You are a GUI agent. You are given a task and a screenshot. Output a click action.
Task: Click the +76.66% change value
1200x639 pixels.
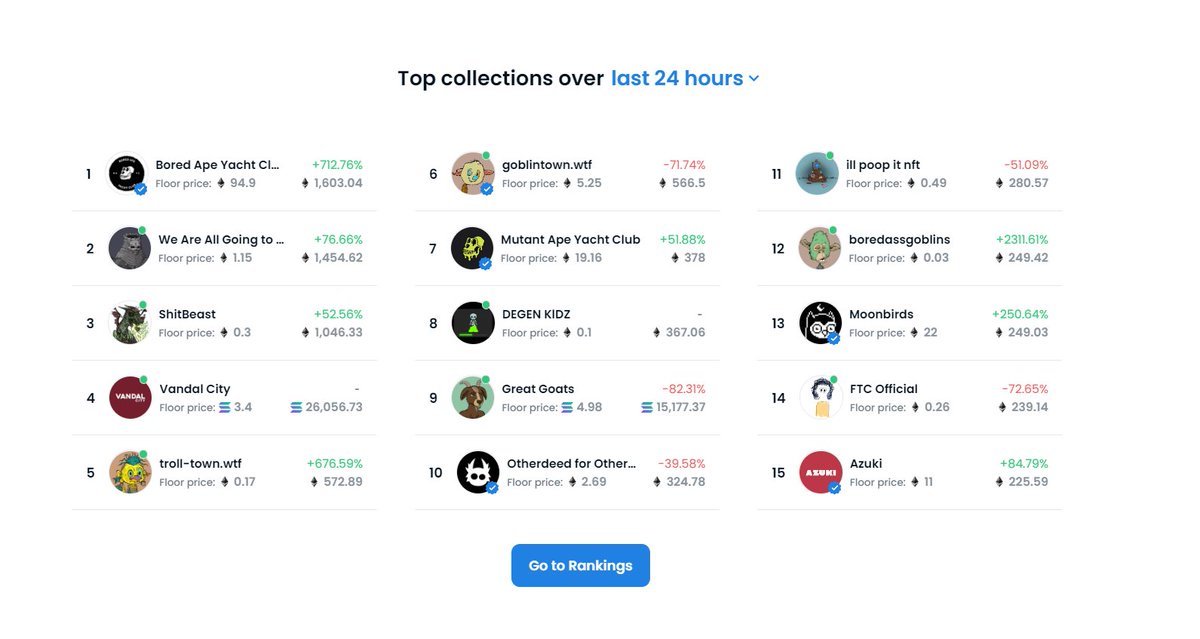point(338,240)
